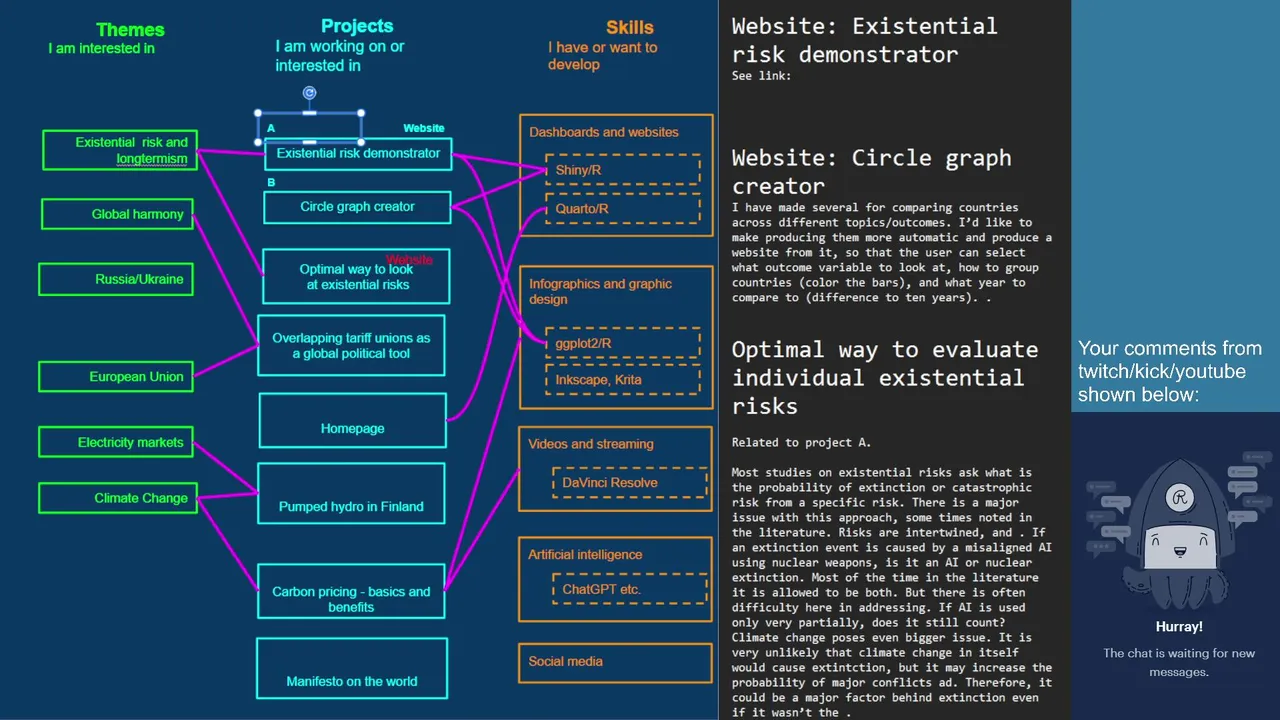Click the Projects column heading
The image size is (1280, 720).
357,26
